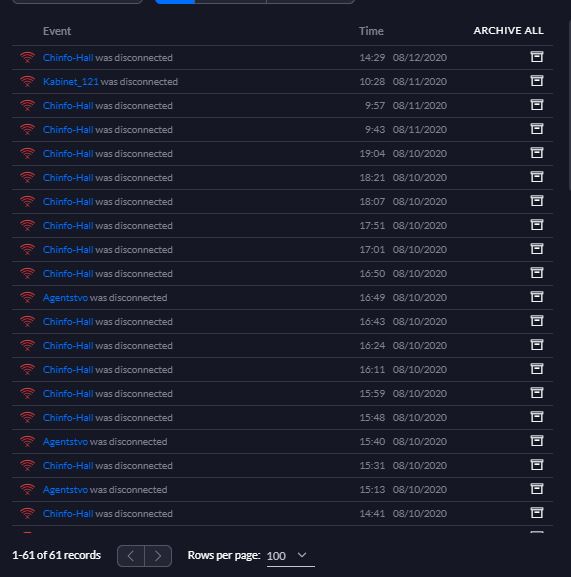Click the ARCHIVE ALL button

(x=508, y=31)
